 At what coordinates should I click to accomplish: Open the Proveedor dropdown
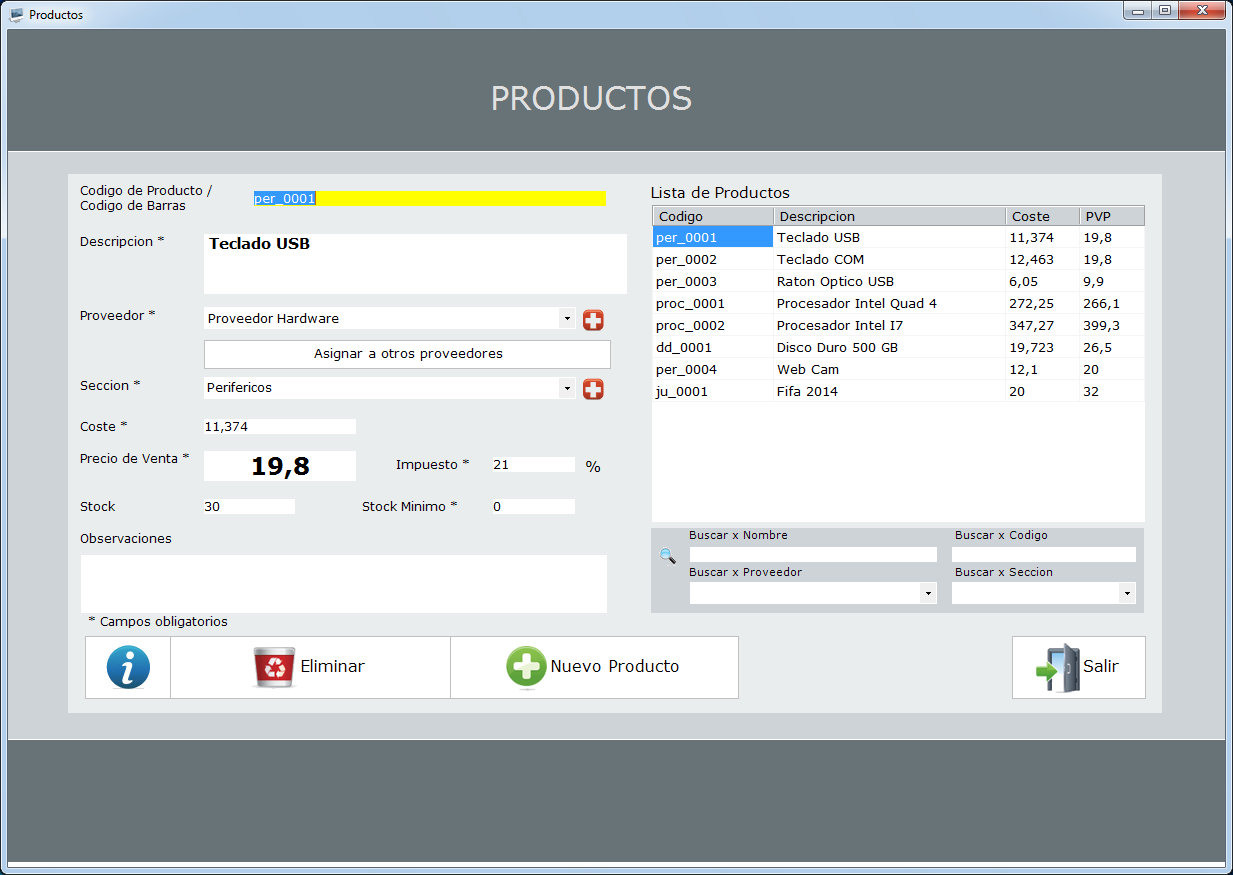tap(567, 319)
